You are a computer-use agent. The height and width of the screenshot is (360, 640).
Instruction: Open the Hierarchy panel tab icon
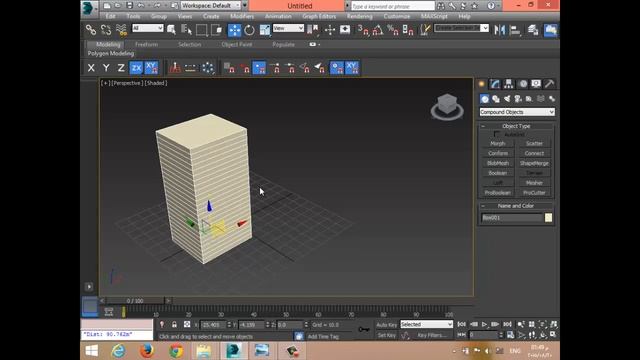(509, 84)
